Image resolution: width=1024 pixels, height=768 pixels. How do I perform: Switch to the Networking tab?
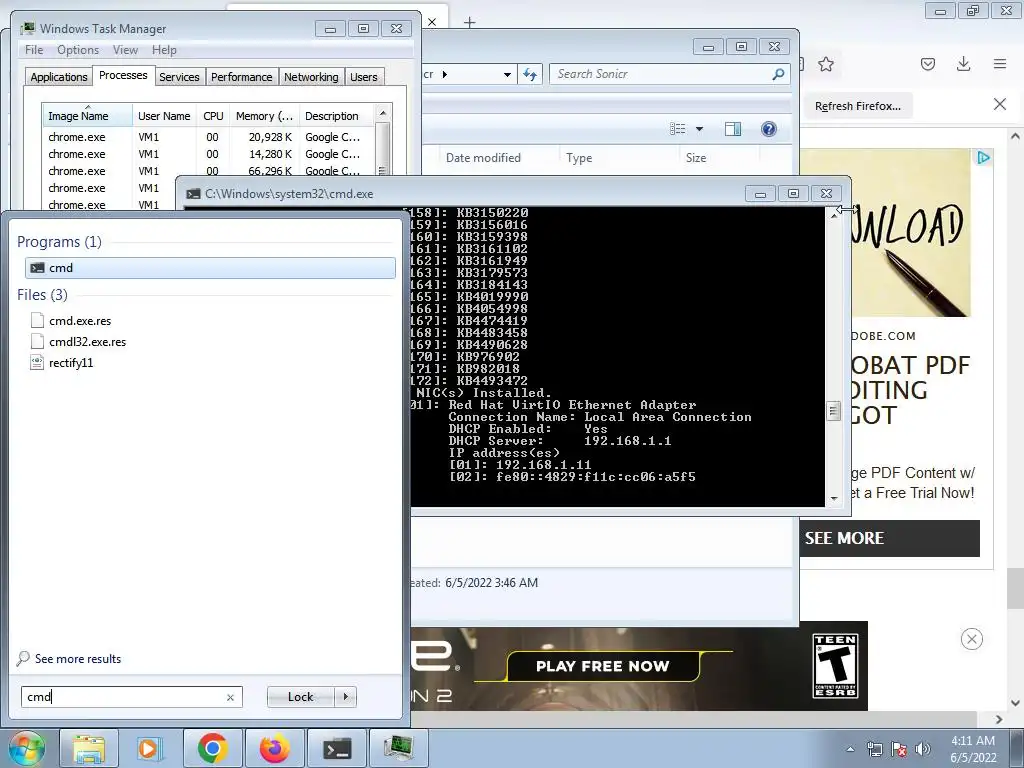pos(311,77)
